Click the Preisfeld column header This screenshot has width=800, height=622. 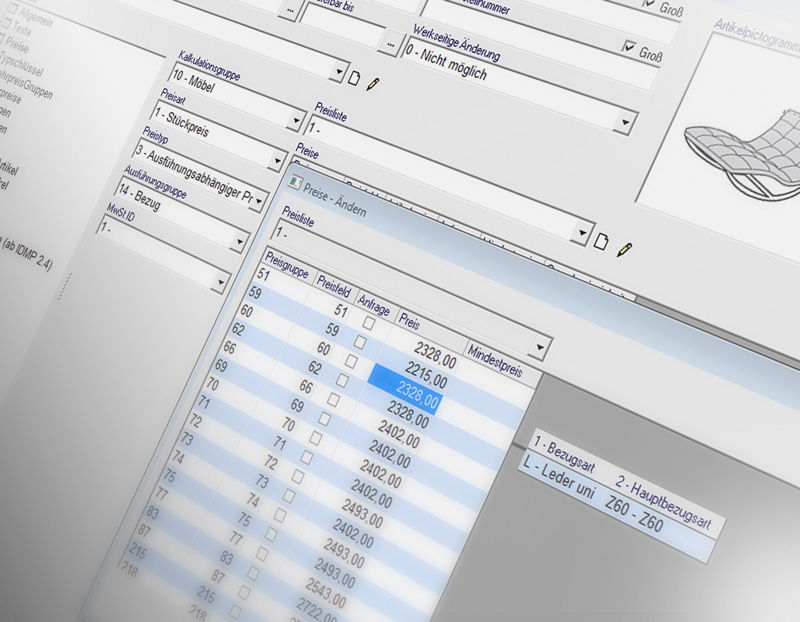[334, 288]
